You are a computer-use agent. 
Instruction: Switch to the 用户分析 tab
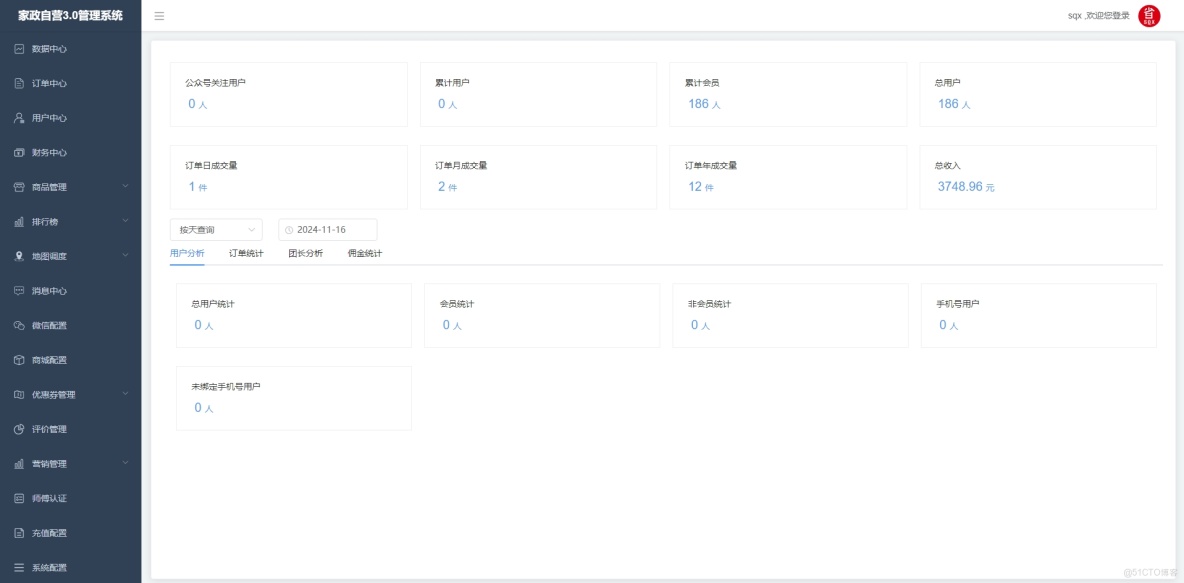tap(187, 254)
